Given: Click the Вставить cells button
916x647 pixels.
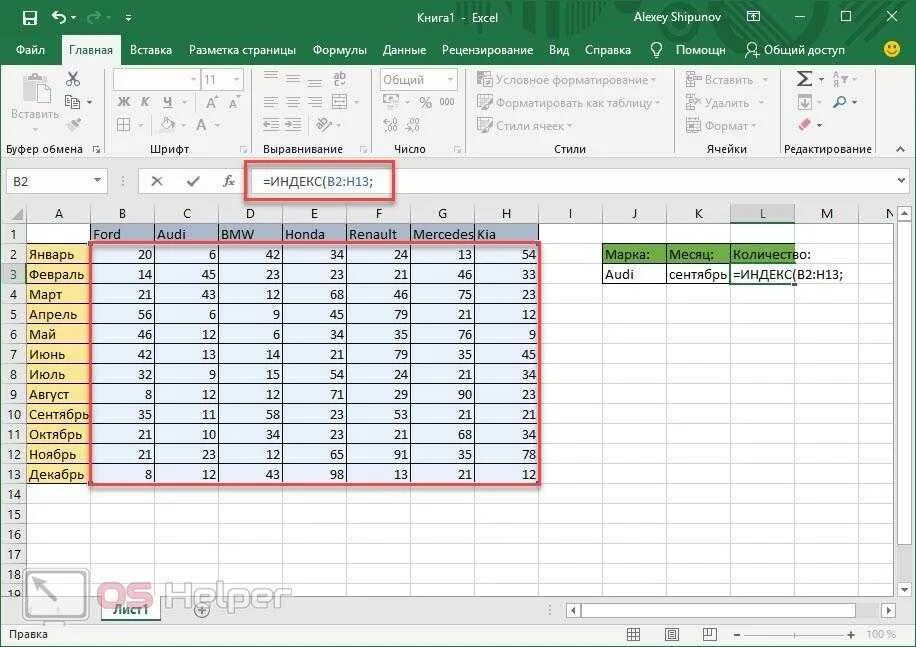Looking at the screenshot, I should (727, 79).
